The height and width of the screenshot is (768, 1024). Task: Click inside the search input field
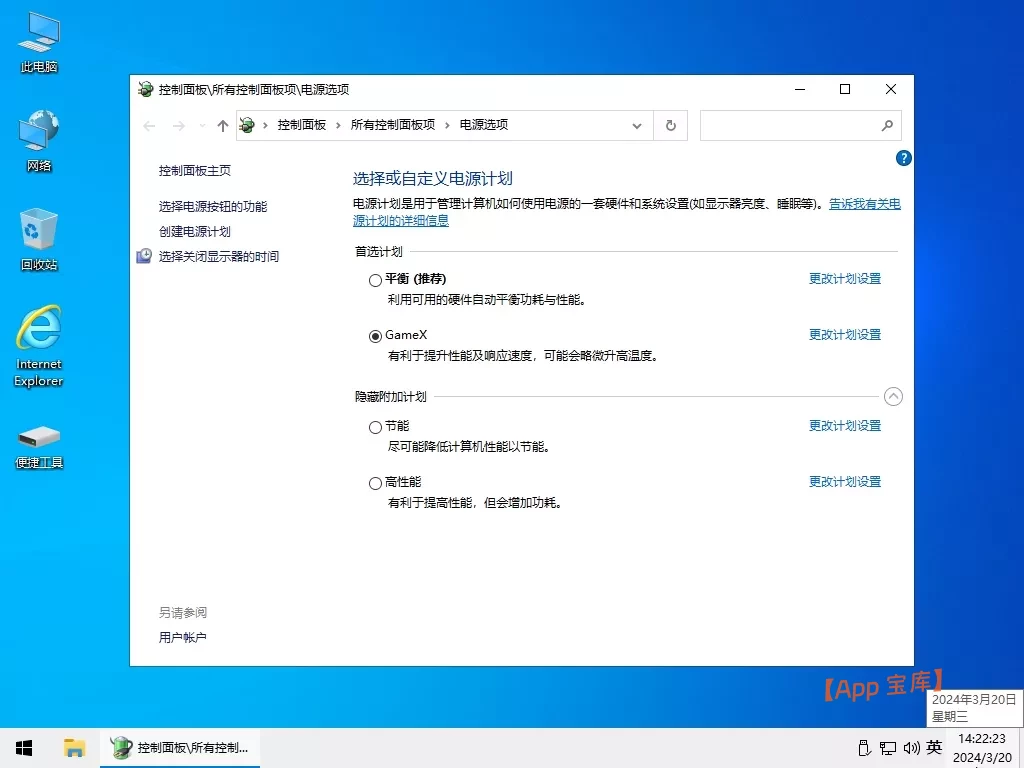pyautogui.click(x=790, y=125)
